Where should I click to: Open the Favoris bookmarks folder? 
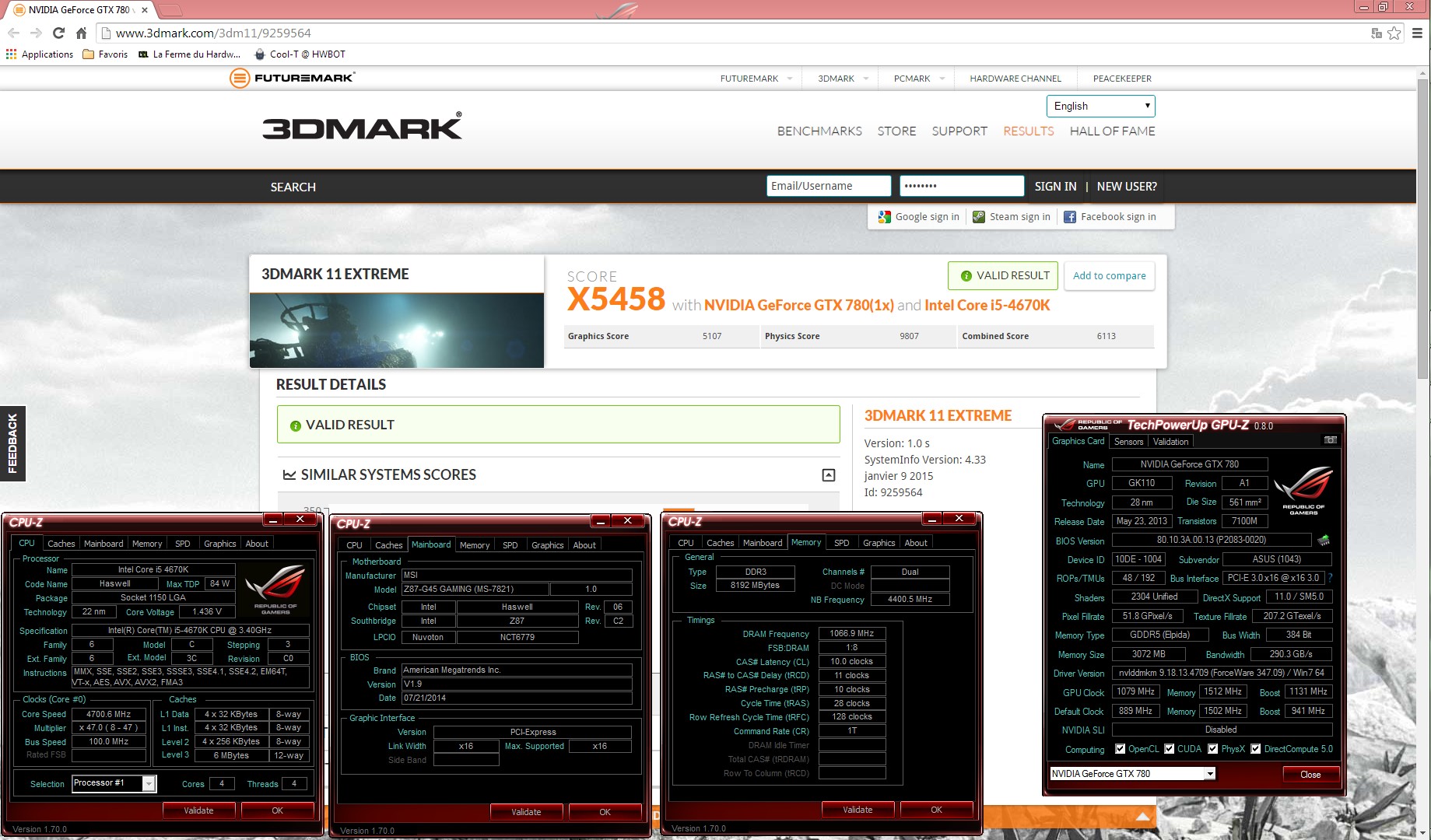104,54
